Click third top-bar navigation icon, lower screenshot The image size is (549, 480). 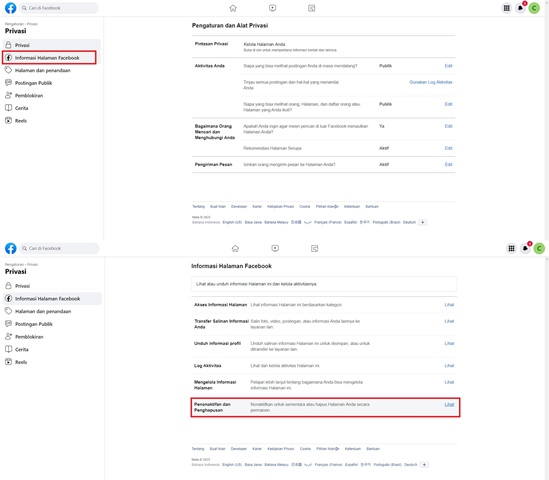[x=314, y=248]
